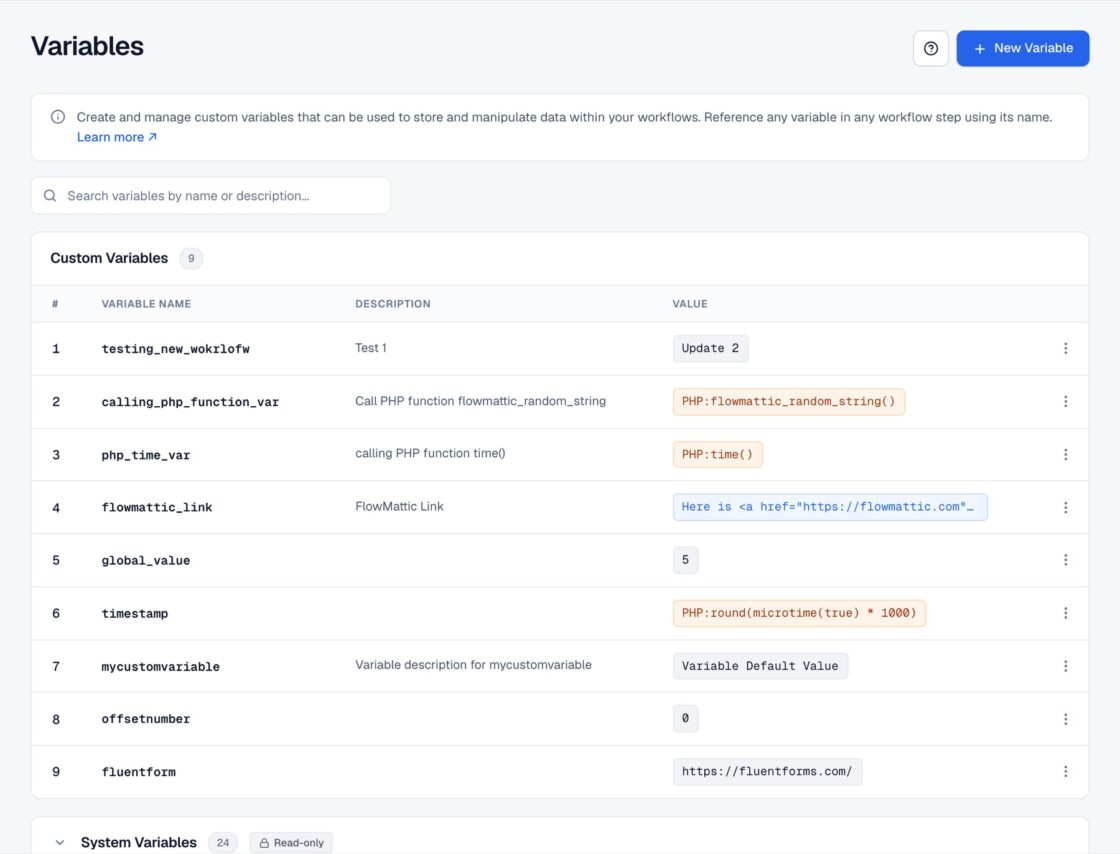Screen dimensions: 1120x854
Task: Click the New Variable button
Action: (1023, 49)
